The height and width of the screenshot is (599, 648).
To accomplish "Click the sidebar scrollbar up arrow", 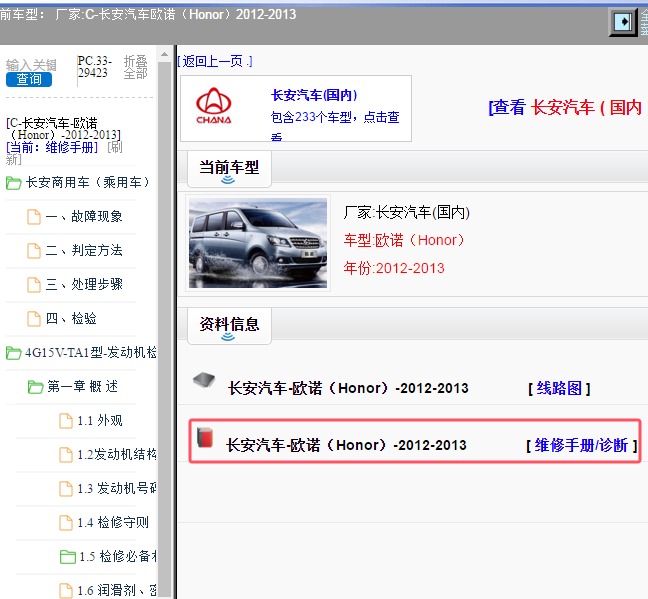I will pos(164,55).
